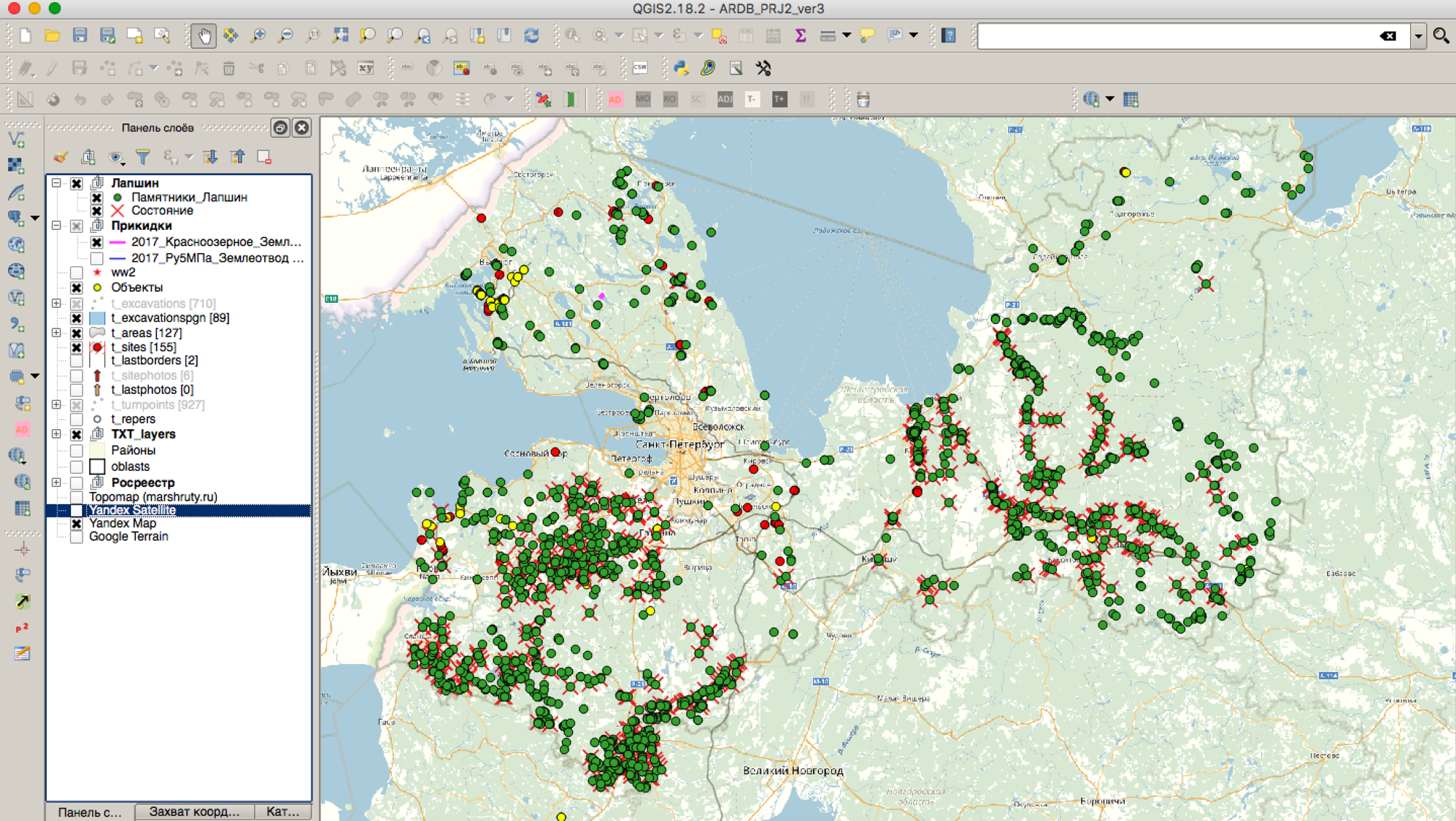Switch to Захват коорд... tab

tap(194, 812)
